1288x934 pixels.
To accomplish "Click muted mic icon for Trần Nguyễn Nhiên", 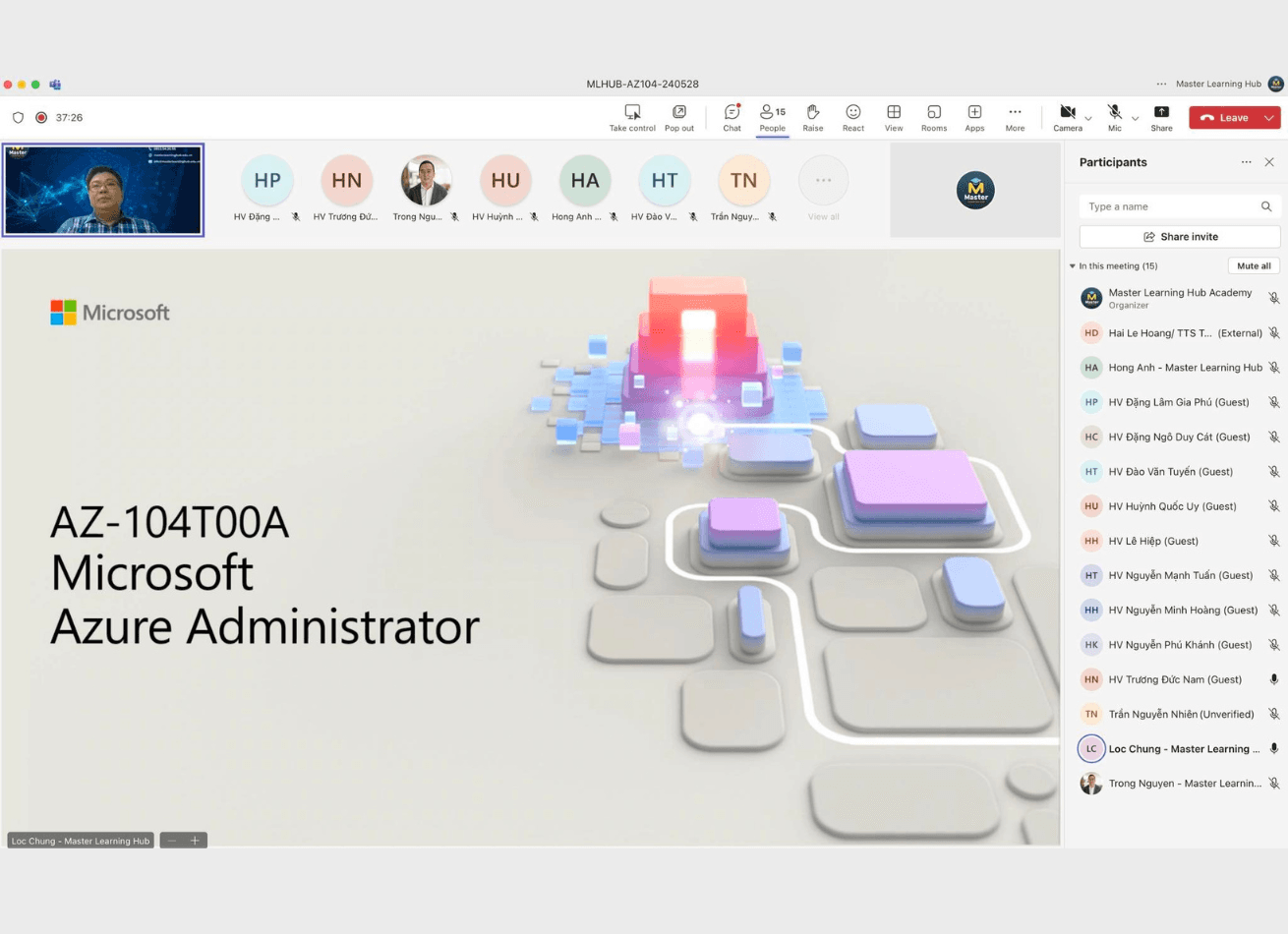I will (1274, 715).
